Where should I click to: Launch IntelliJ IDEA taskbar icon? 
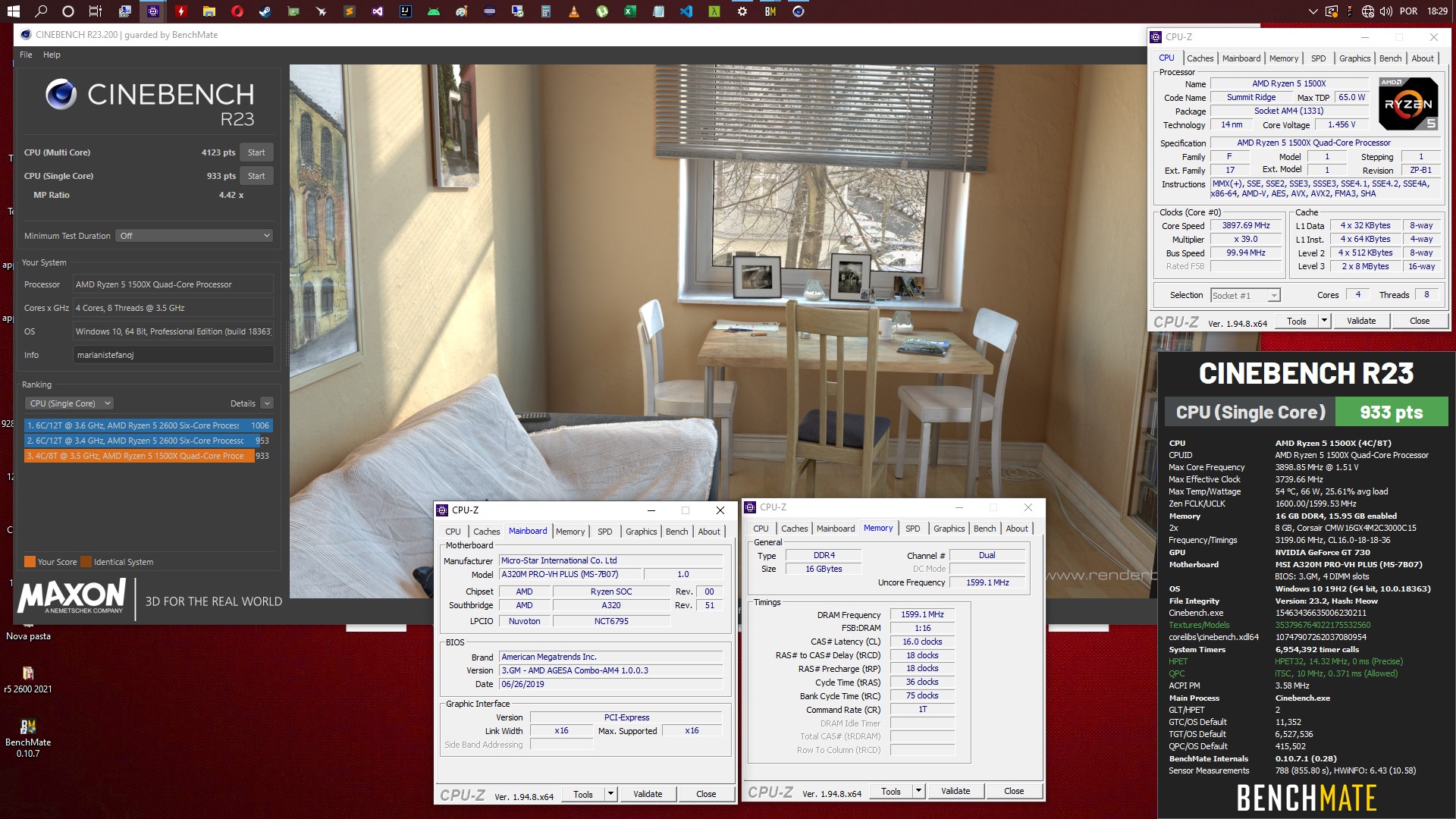click(406, 11)
